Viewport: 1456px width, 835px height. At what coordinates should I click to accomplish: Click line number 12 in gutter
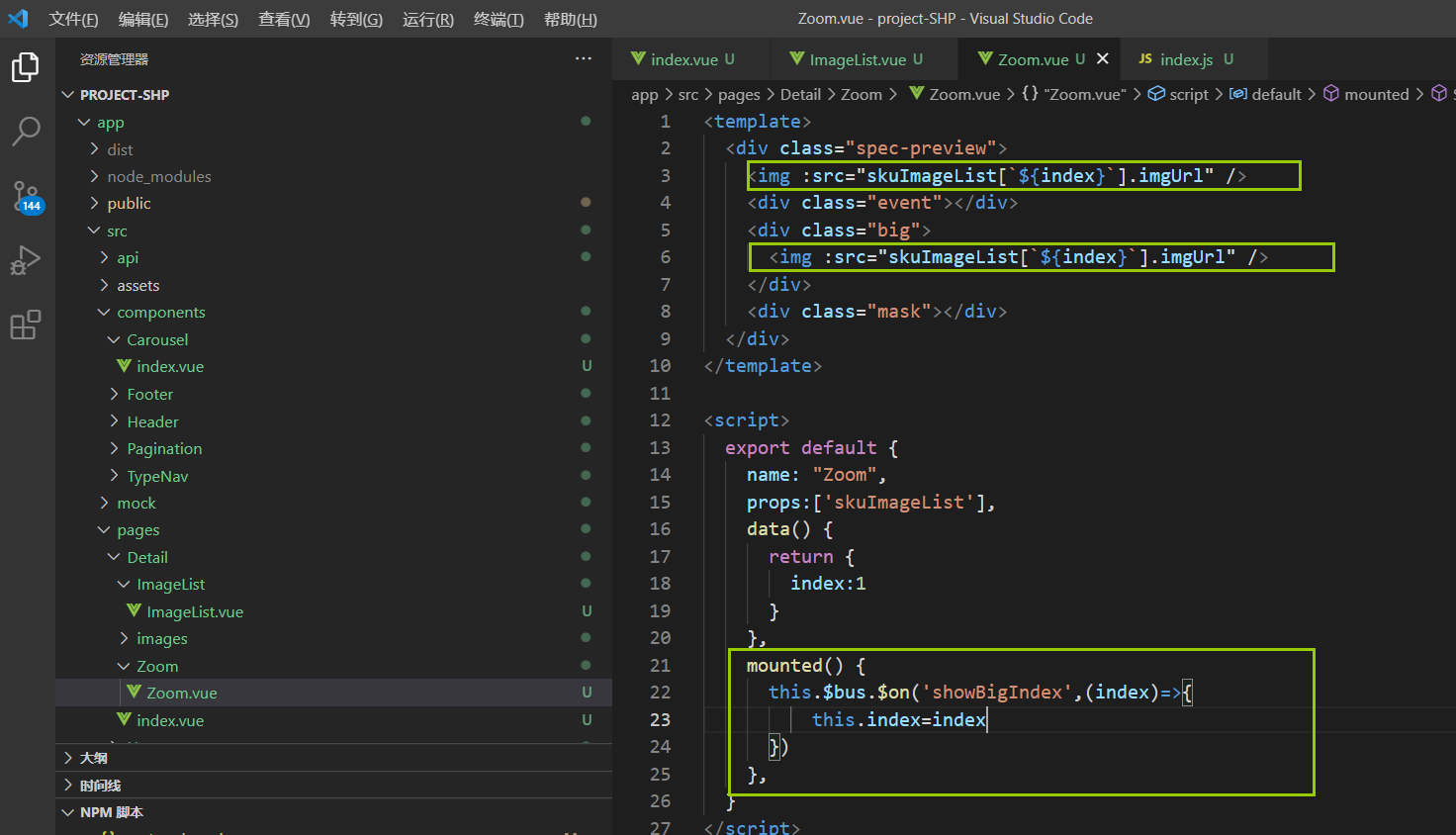[660, 419]
